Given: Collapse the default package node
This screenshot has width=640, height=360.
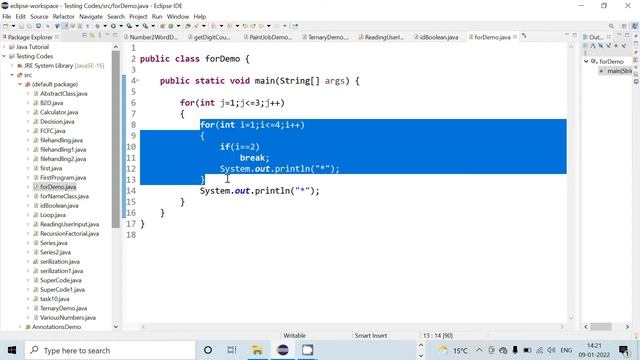Looking at the screenshot, I should 20,84.
